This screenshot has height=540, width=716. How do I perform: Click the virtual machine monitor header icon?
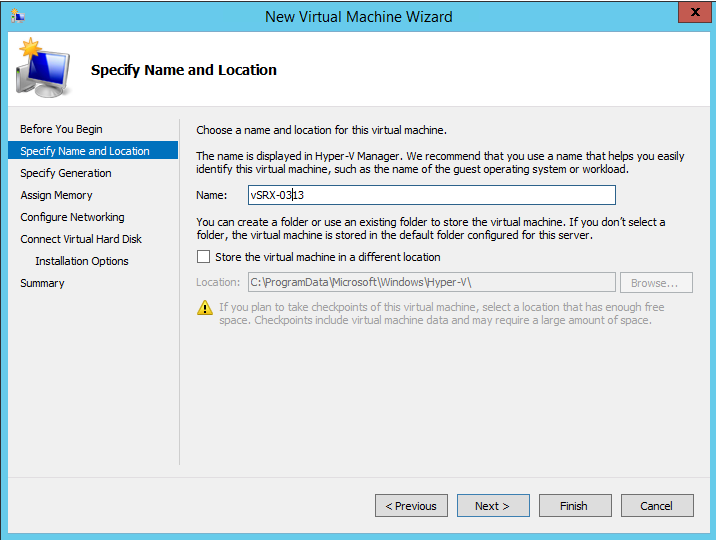42,67
